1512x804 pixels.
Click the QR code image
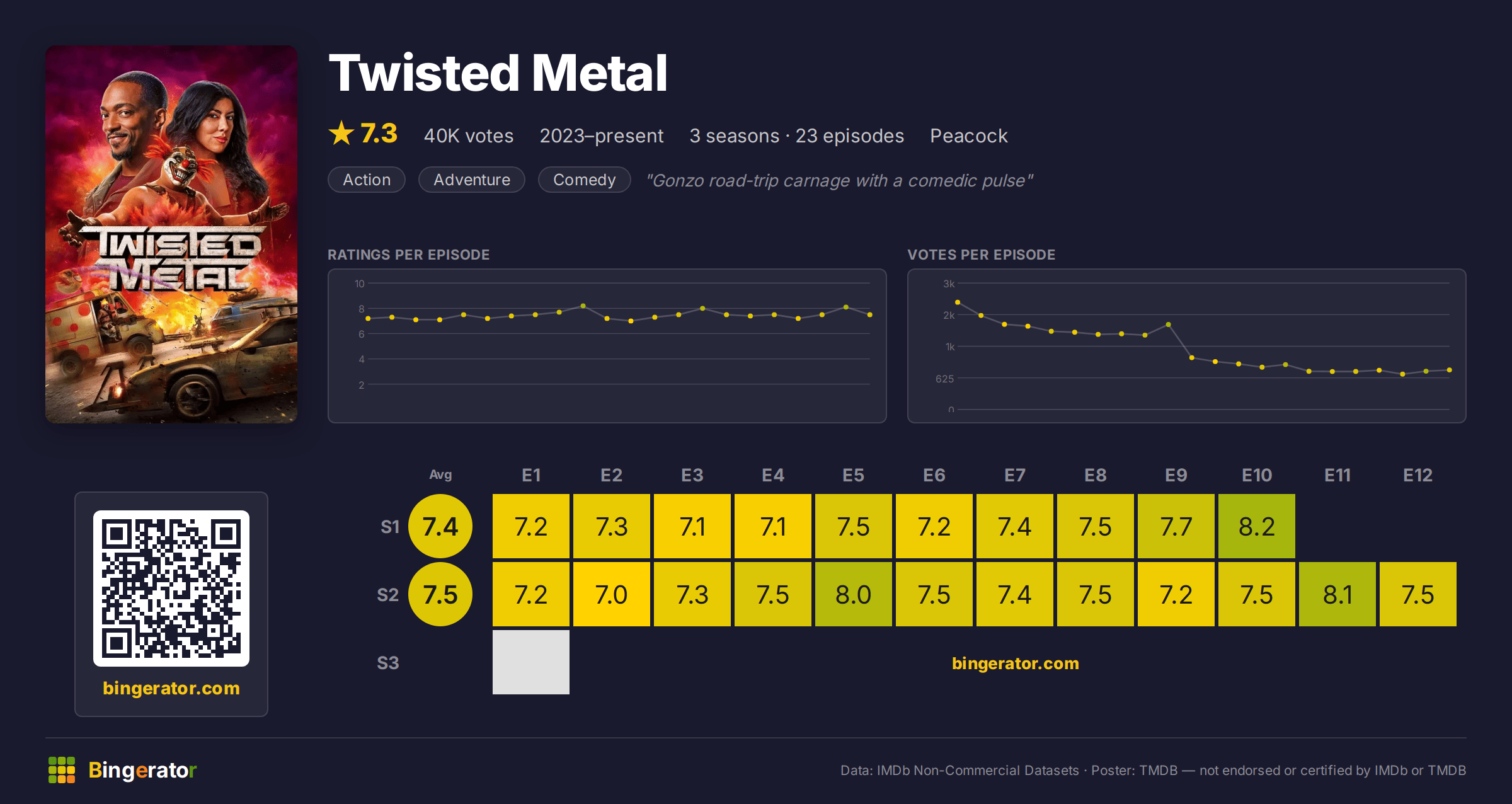[x=171, y=589]
